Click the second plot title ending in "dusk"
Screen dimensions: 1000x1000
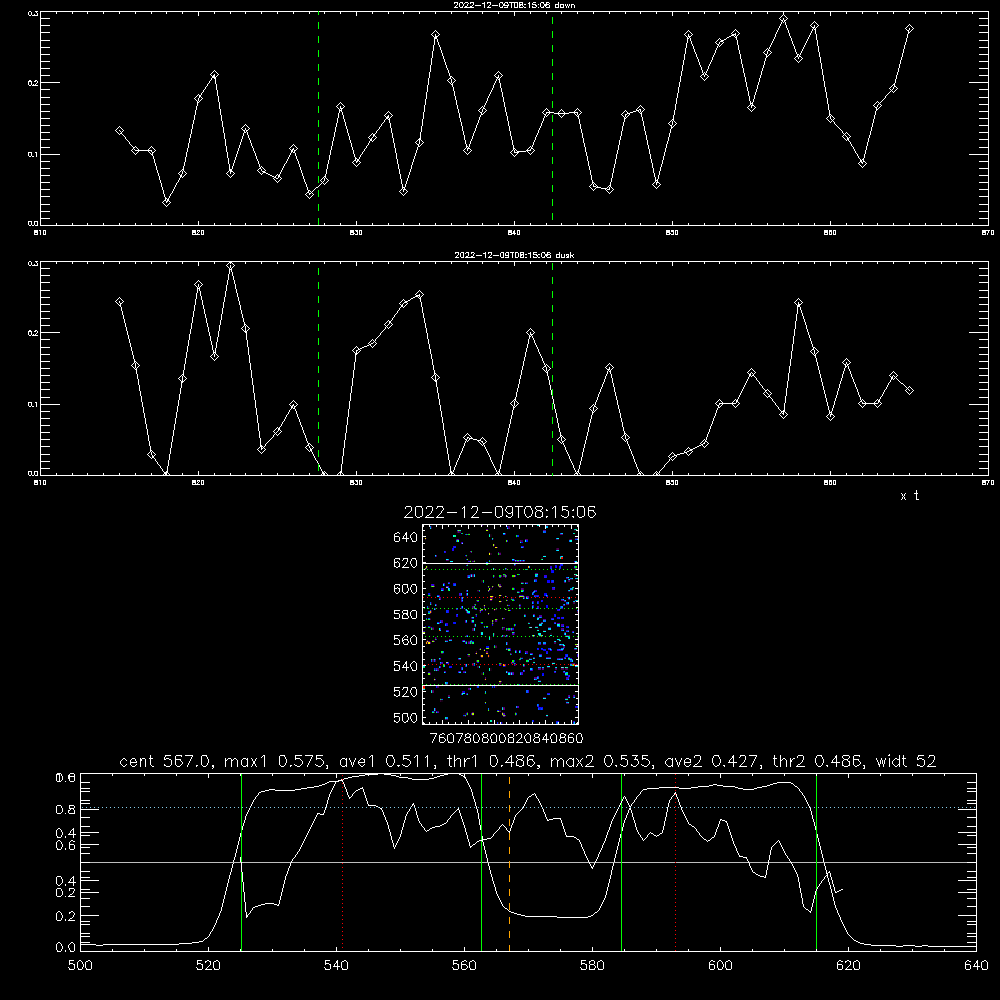[514, 255]
